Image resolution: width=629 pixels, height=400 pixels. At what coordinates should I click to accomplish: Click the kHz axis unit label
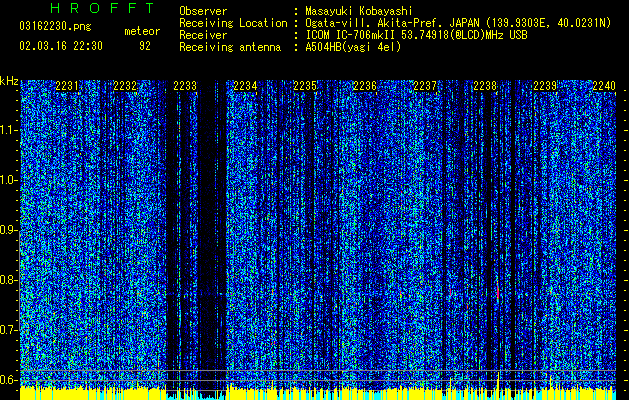[9, 81]
